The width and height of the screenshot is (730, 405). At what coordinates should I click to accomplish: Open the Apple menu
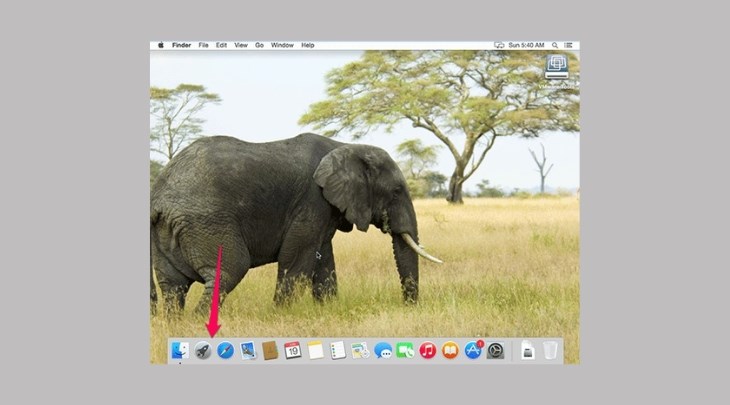coord(158,45)
